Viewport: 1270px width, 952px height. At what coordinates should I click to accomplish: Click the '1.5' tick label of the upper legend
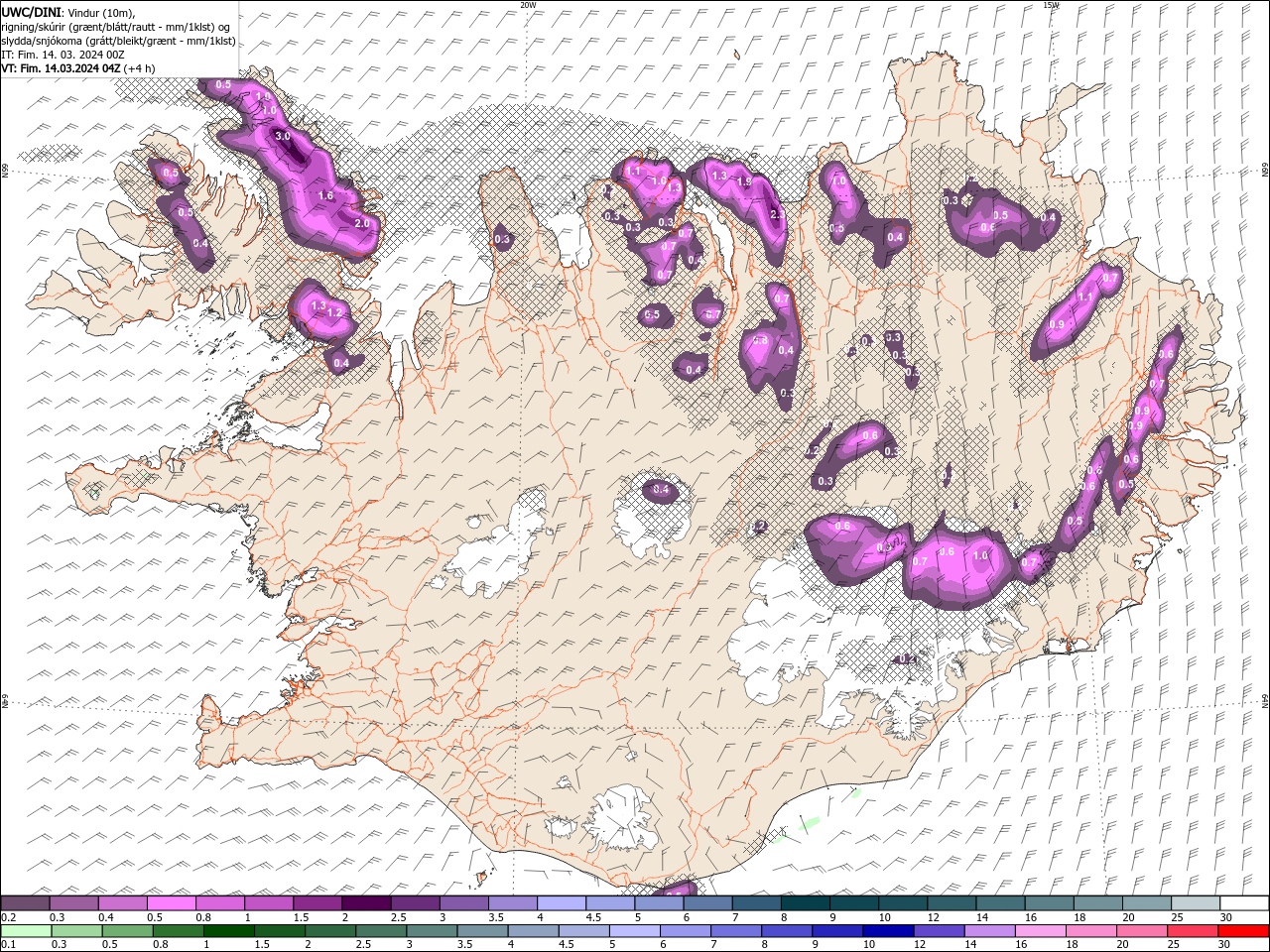[x=301, y=918]
